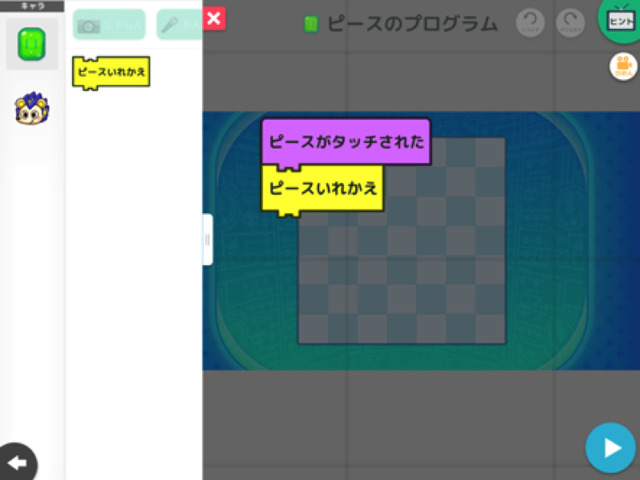Pick ピースいれかえ block in the palette
This screenshot has height=480, width=640.
tap(111, 73)
